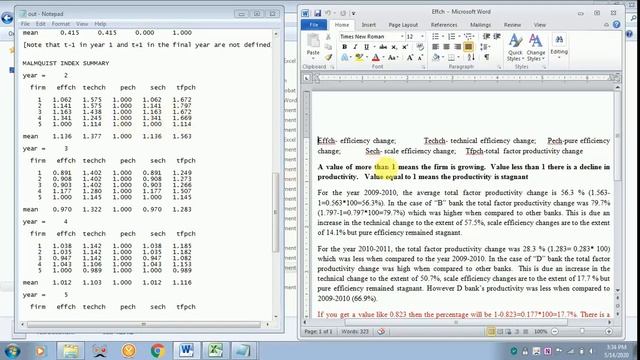This screenshot has height=360, width=640.
Task: Open the Word File tab
Action: 313,25
